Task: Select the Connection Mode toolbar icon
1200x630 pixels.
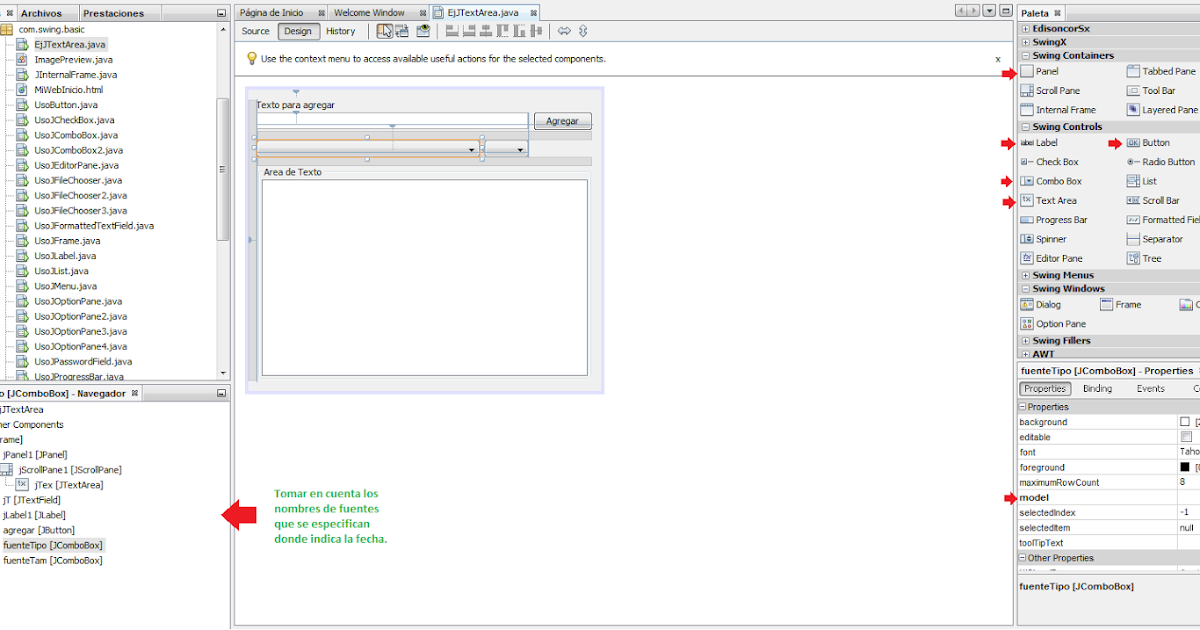Action: click(402, 31)
